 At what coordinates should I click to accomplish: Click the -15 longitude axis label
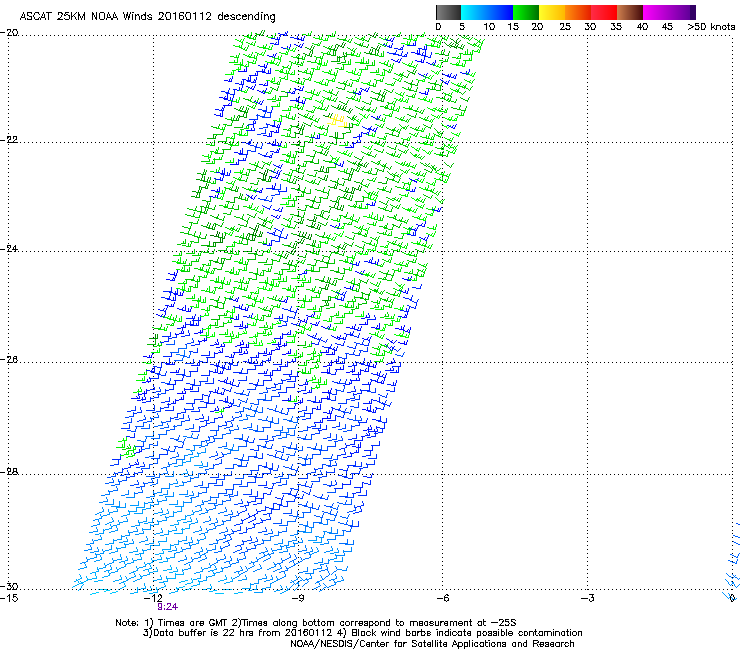pos(9,598)
